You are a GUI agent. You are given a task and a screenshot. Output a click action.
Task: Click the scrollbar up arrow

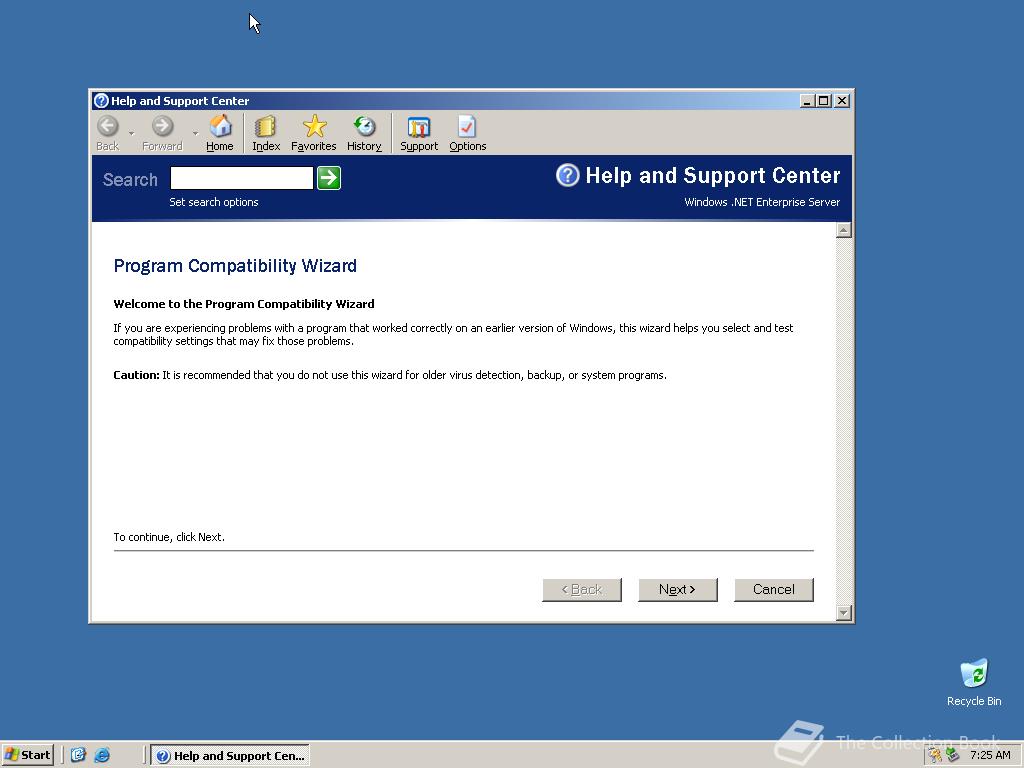(844, 230)
